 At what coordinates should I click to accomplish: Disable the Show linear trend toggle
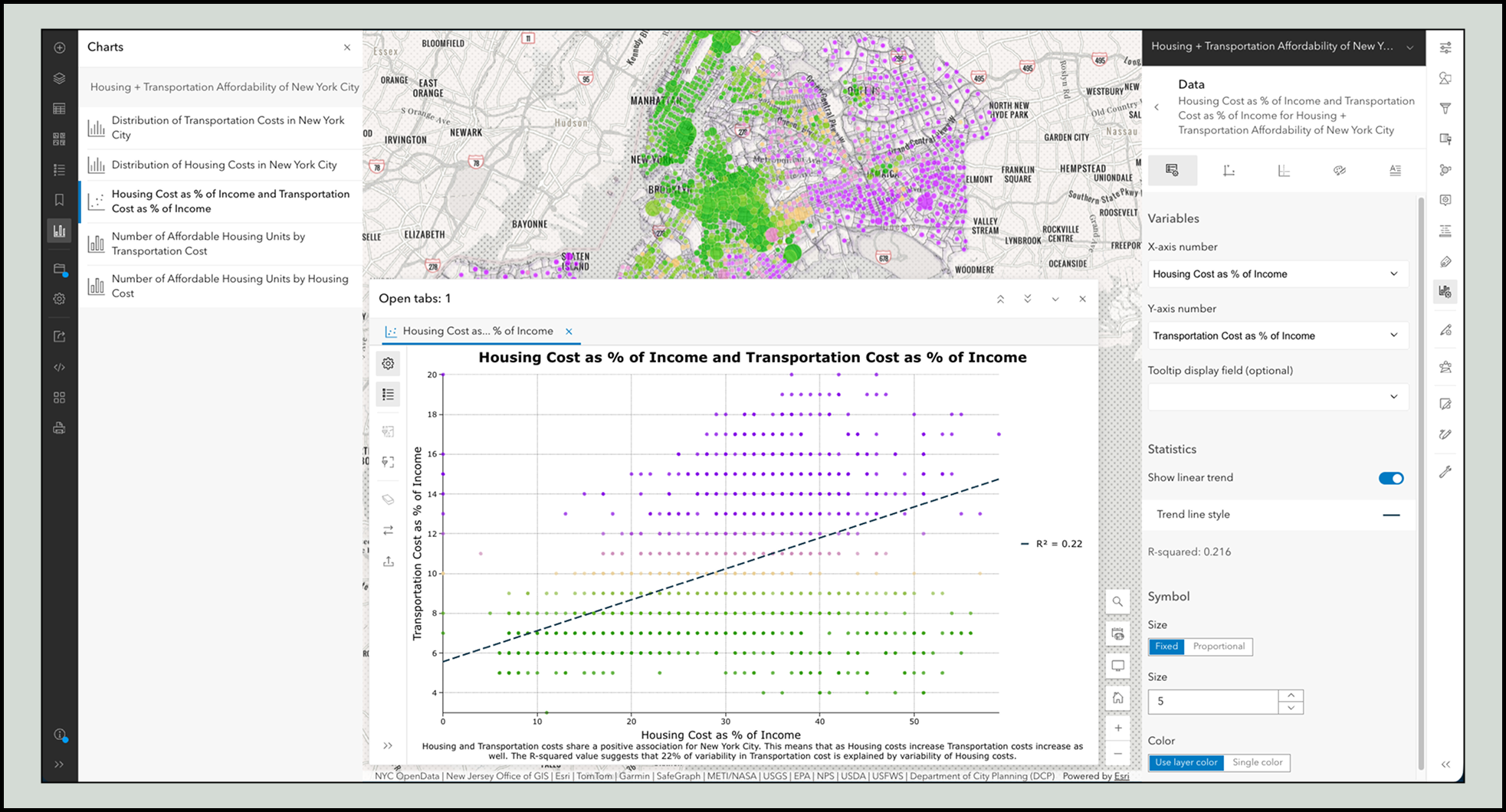1390,477
